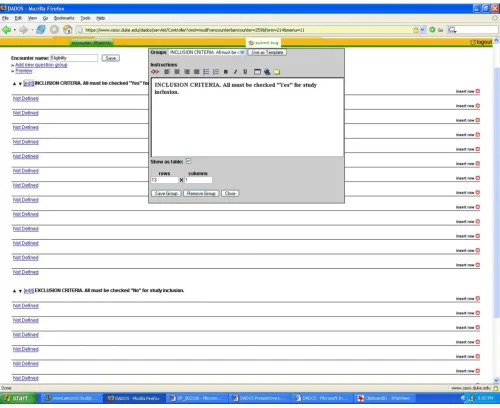Align instructions text left
The image size is (500, 408).
167,72
